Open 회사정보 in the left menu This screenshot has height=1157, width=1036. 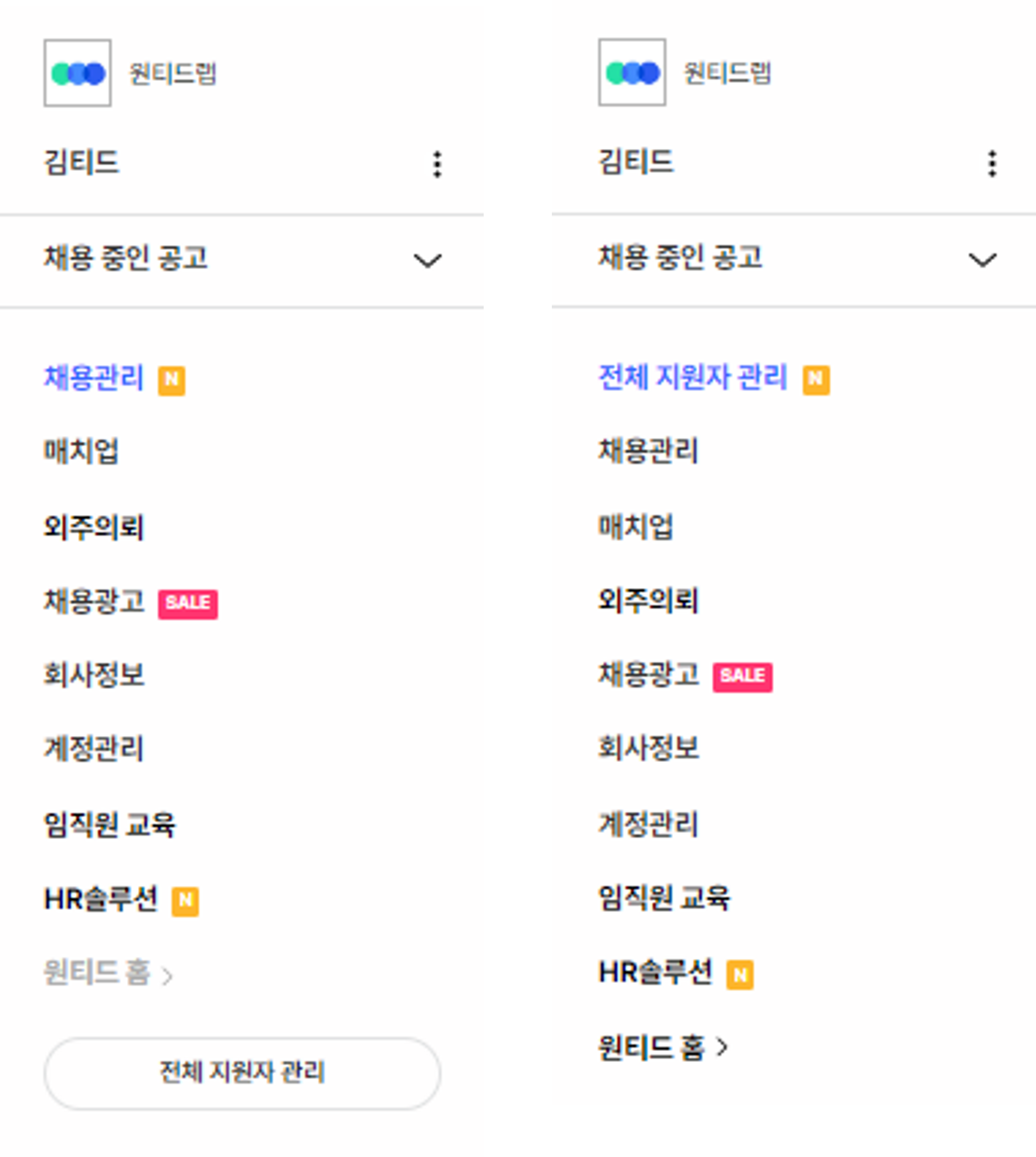pyautogui.click(x=94, y=674)
